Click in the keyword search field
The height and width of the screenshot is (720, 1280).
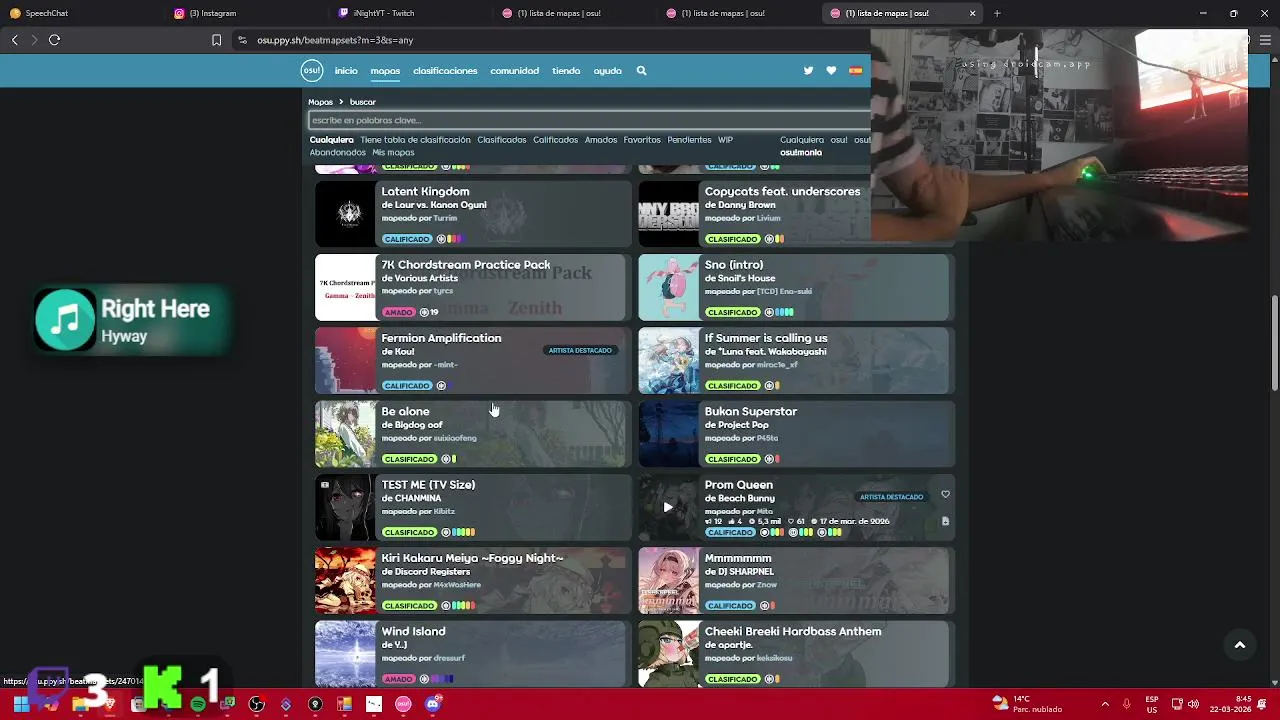(x=590, y=120)
